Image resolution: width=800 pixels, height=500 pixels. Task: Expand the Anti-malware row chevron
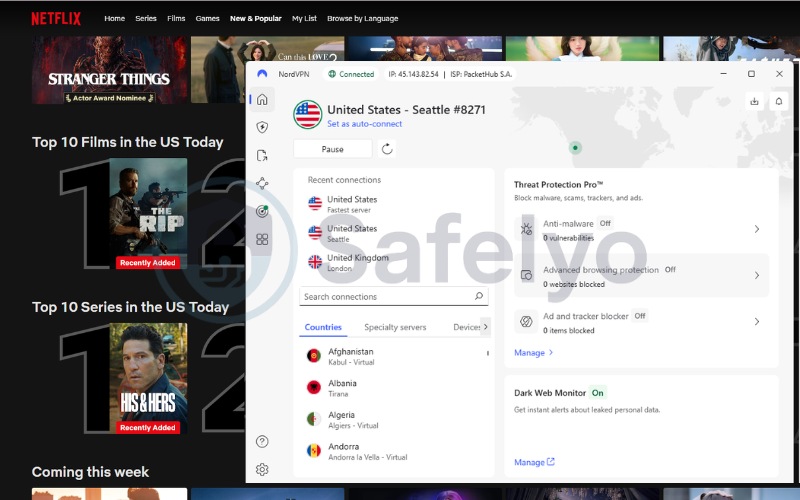coord(757,229)
